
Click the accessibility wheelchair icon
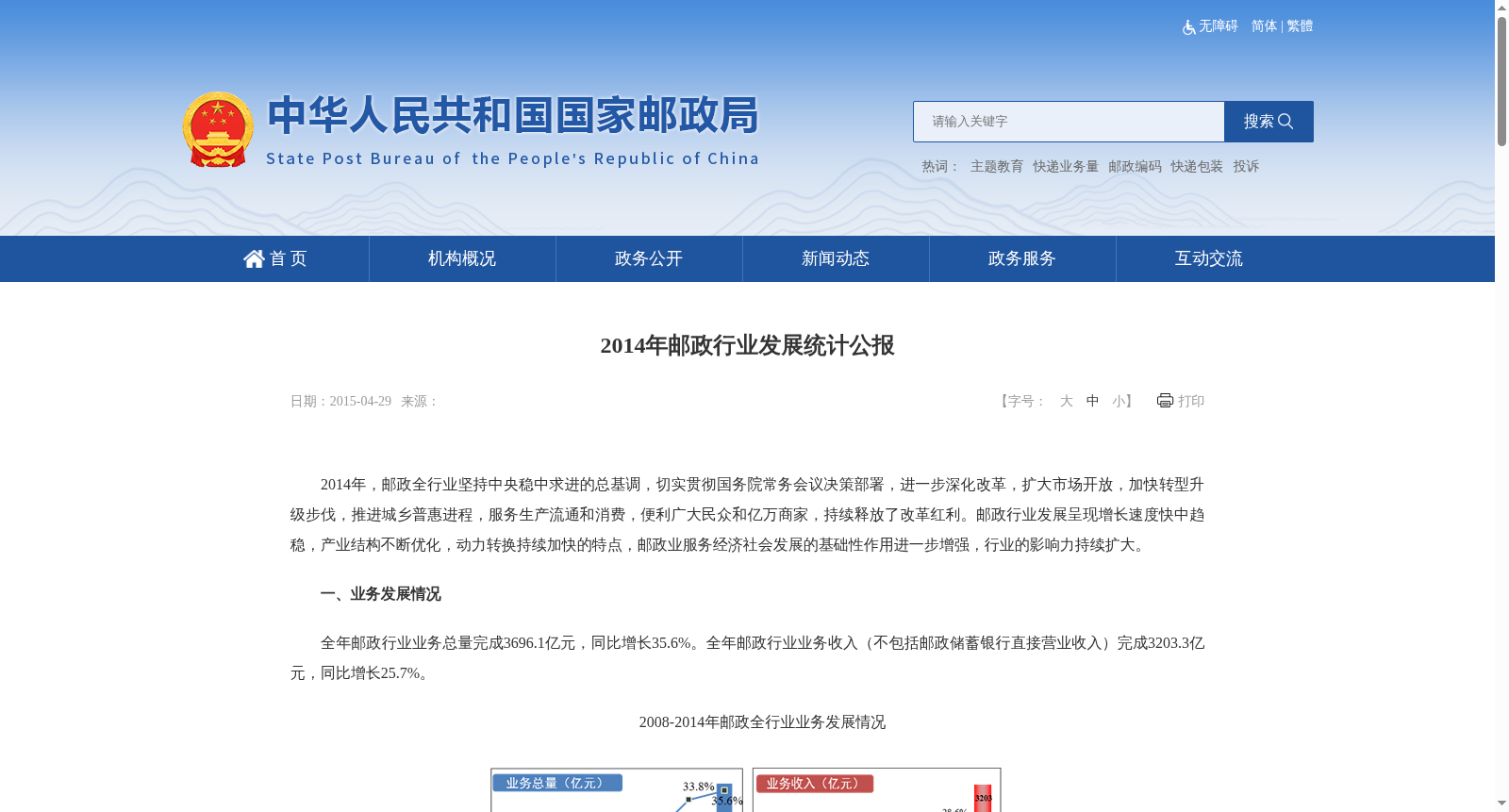click(1189, 27)
